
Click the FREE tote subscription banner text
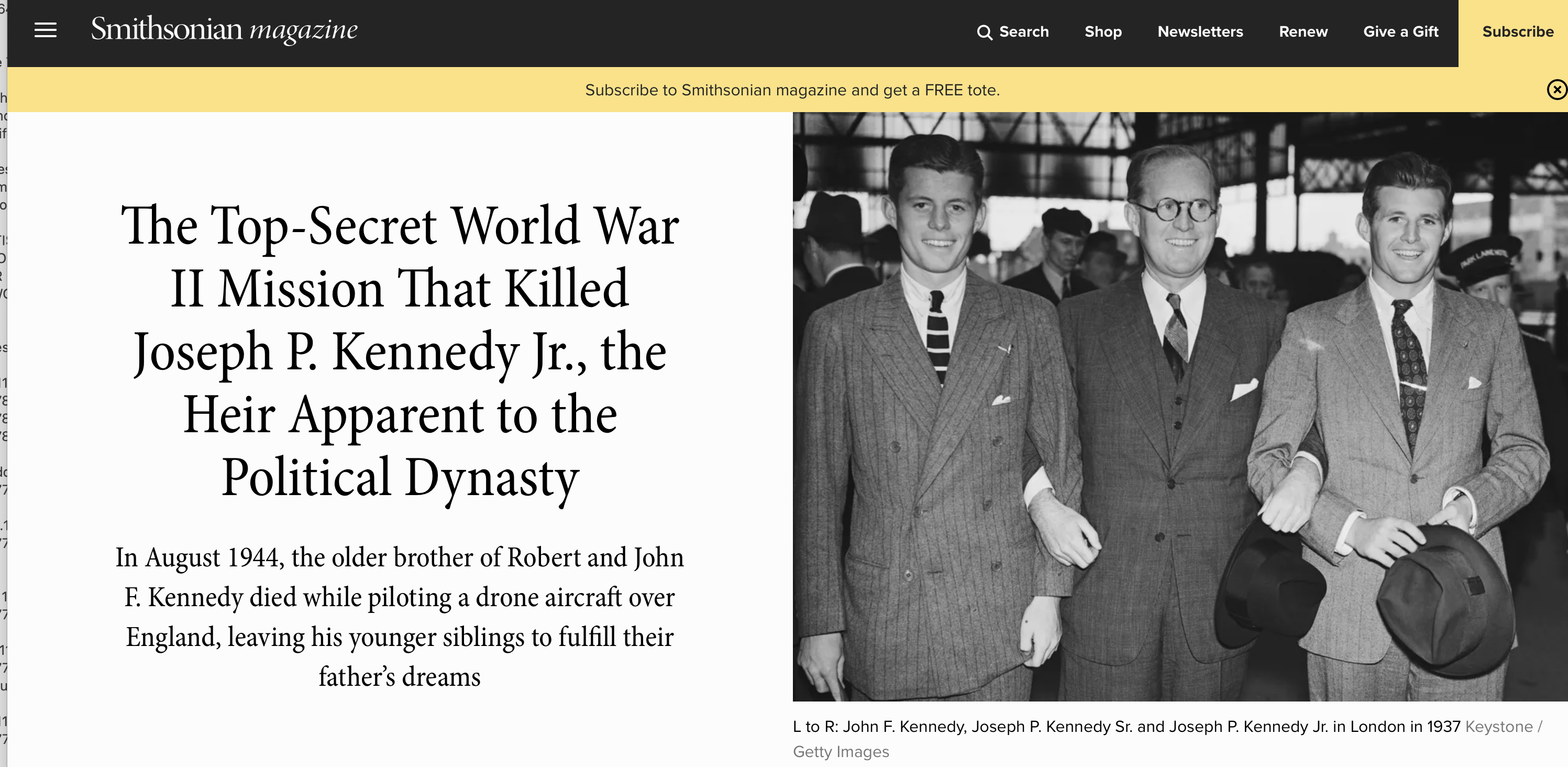(792, 90)
